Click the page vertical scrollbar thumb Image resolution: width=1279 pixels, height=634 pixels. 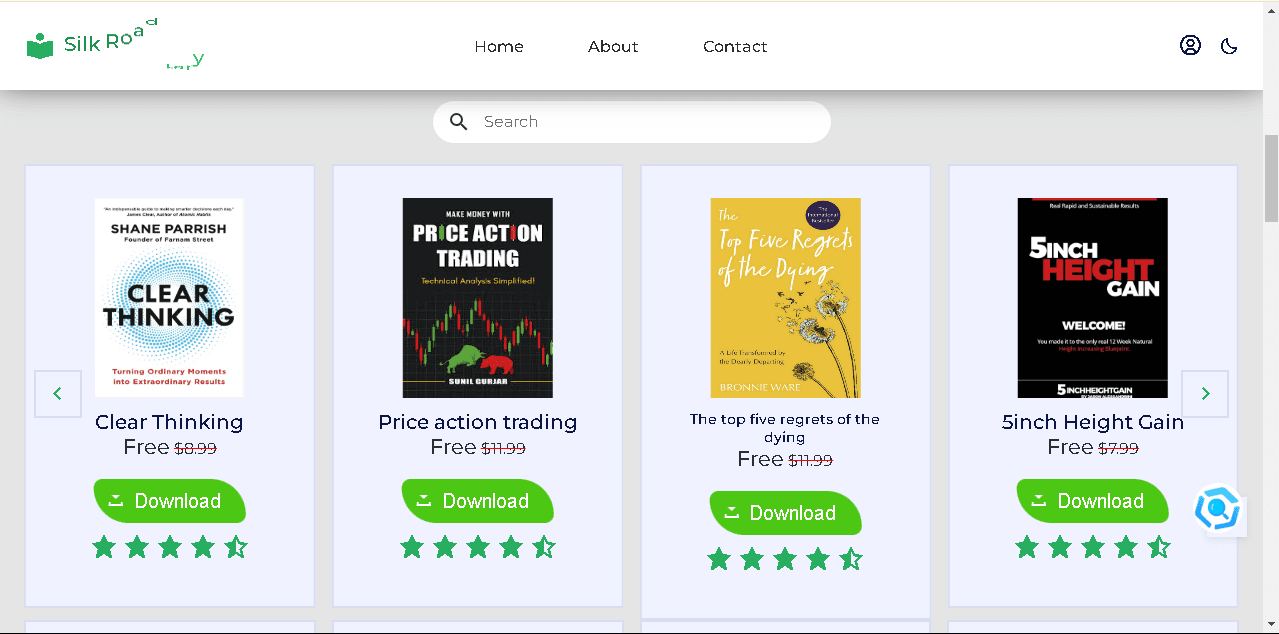pos(1271,178)
